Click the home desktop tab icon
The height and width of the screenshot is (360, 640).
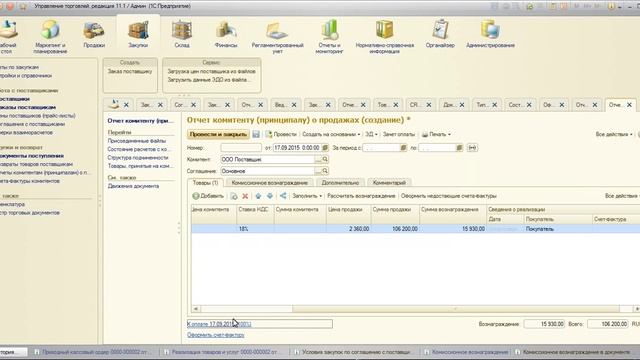(x=114, y=104)
